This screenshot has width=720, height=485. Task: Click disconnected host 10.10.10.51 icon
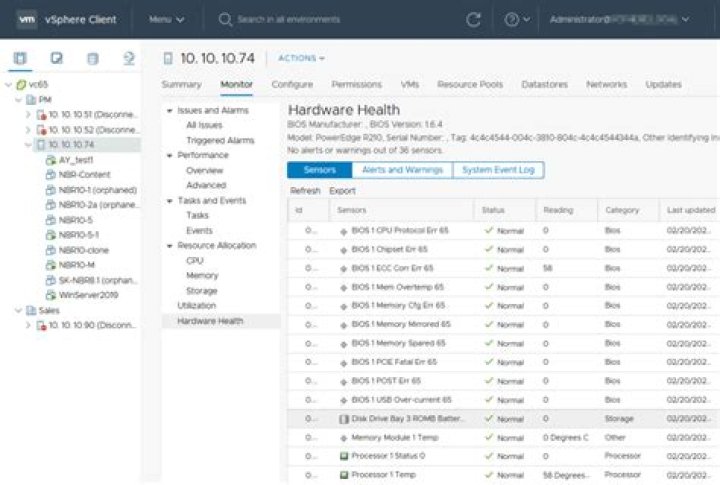41,115
